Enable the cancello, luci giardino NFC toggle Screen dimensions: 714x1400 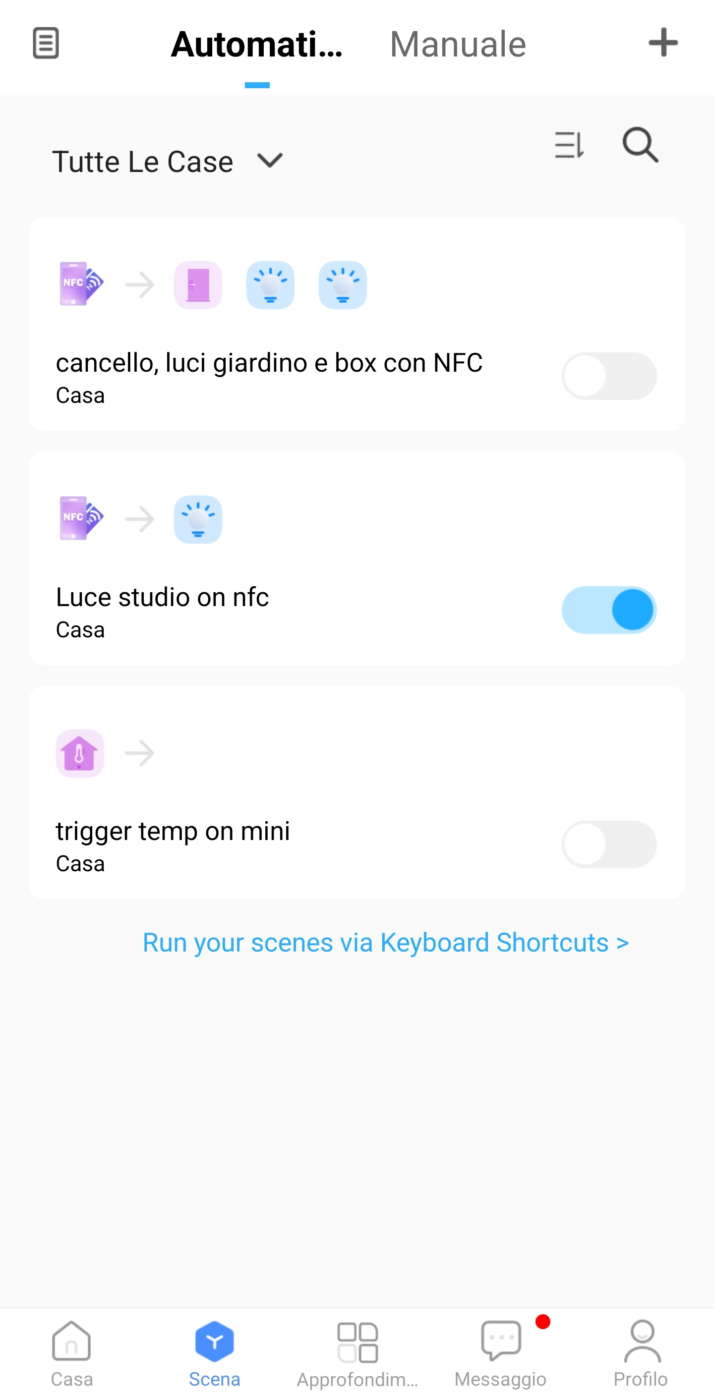coord(609,376)
